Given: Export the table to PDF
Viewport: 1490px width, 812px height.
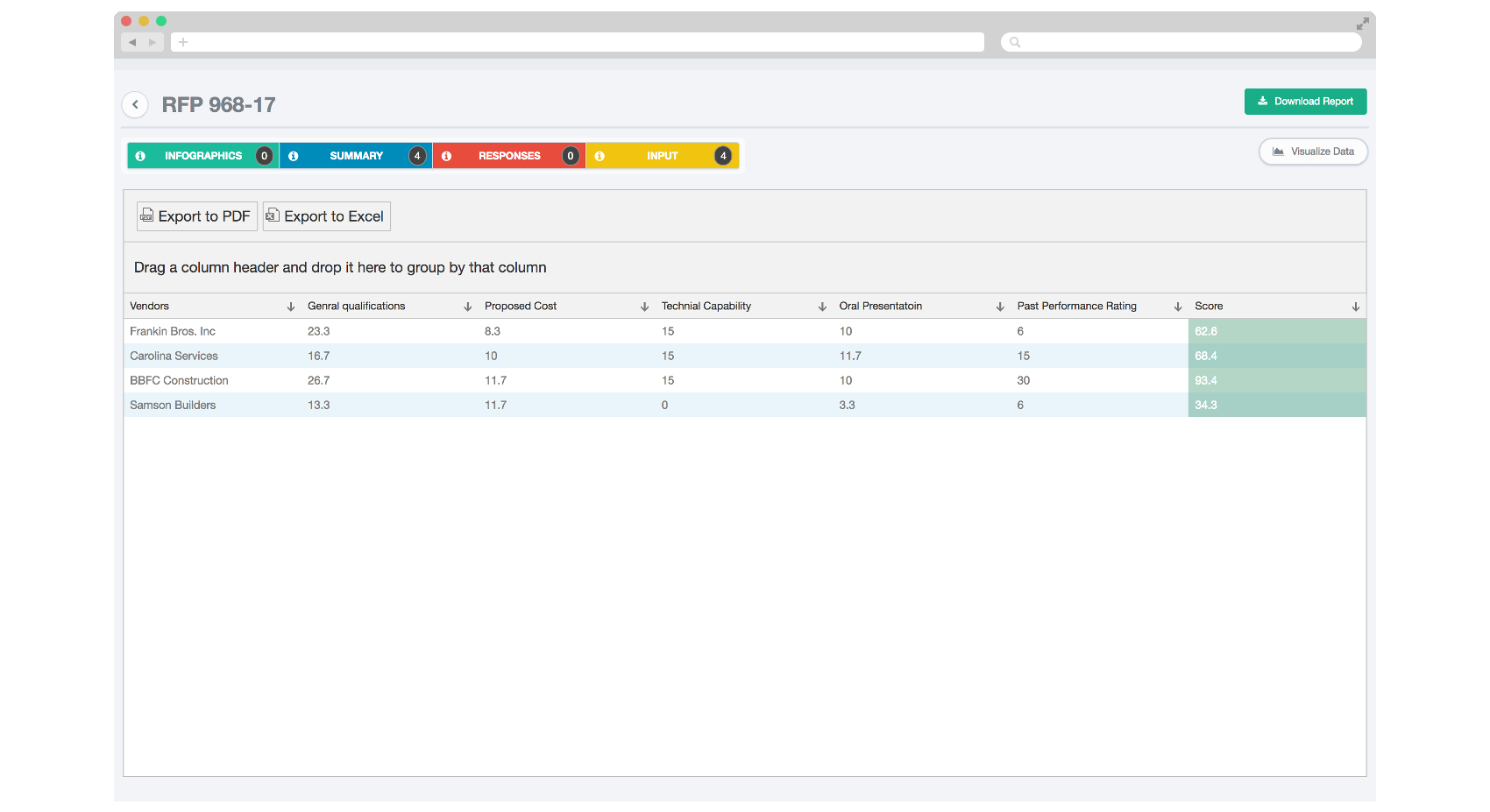Looking at the screenshot, I should (197, 216).
